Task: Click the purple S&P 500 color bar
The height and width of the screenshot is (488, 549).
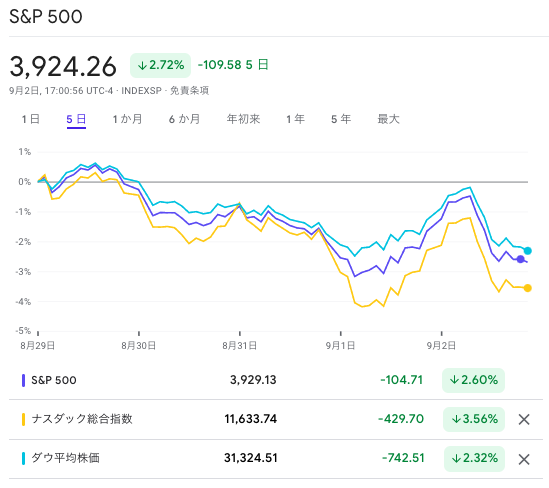Action: click(x=23, y=381)
